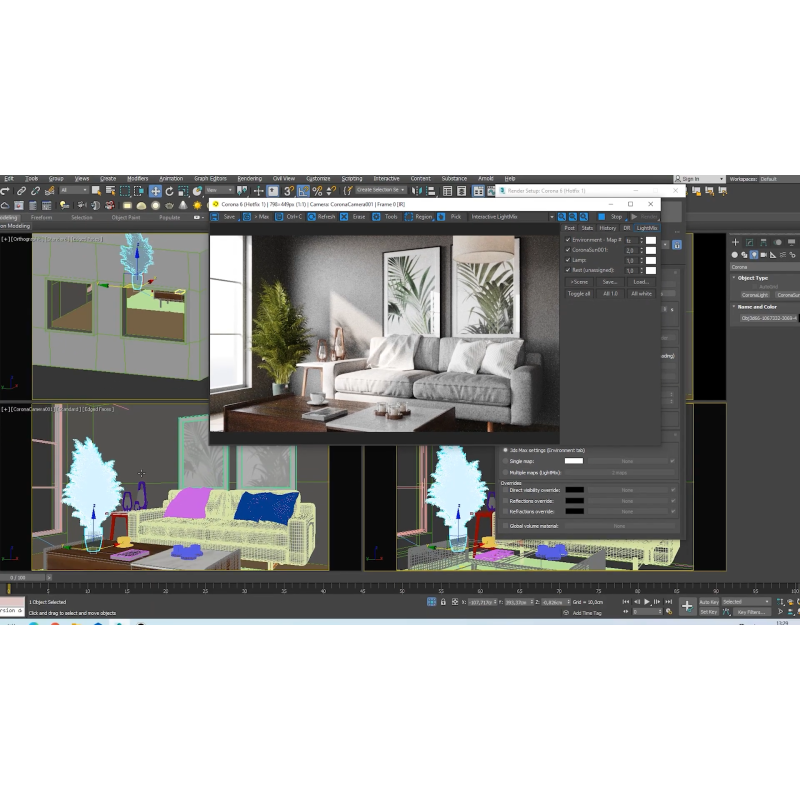
Task: Open the Create Selection Set dropdown
Action: [x=380, y=190]
